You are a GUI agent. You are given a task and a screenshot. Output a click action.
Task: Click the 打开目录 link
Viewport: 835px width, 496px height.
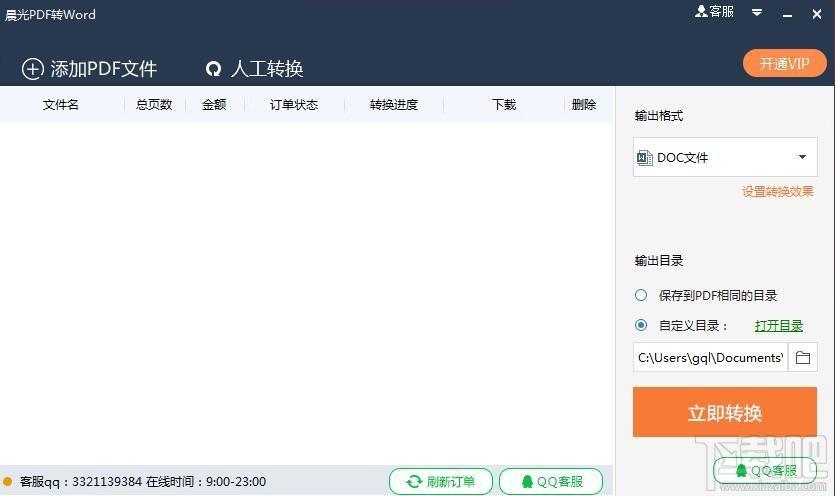(779, 326)
